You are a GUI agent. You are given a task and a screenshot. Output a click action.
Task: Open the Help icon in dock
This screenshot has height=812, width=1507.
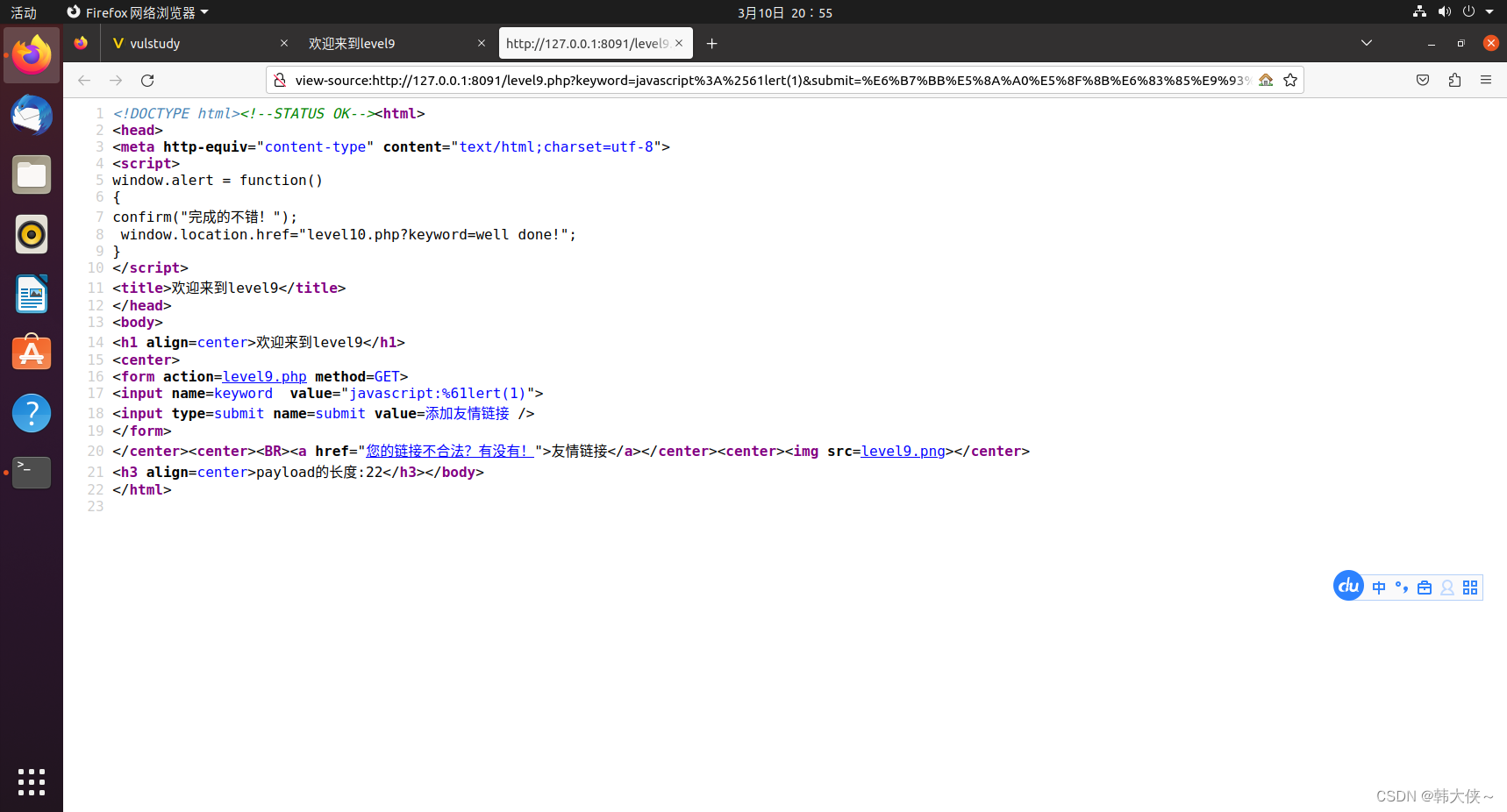(x=32, y=413)
